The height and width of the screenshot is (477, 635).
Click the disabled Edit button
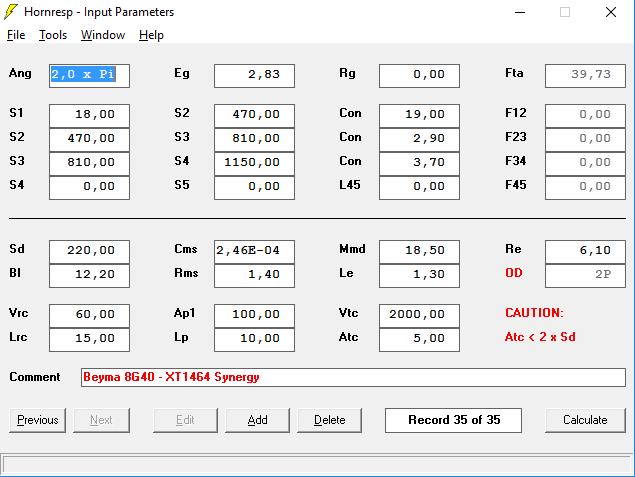pyautogui.click(x=185, y=420)
